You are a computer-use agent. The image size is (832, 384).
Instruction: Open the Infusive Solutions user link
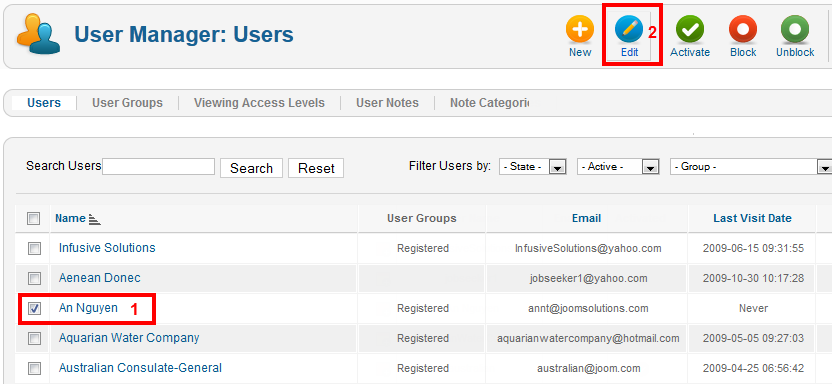tap(107, 248)
